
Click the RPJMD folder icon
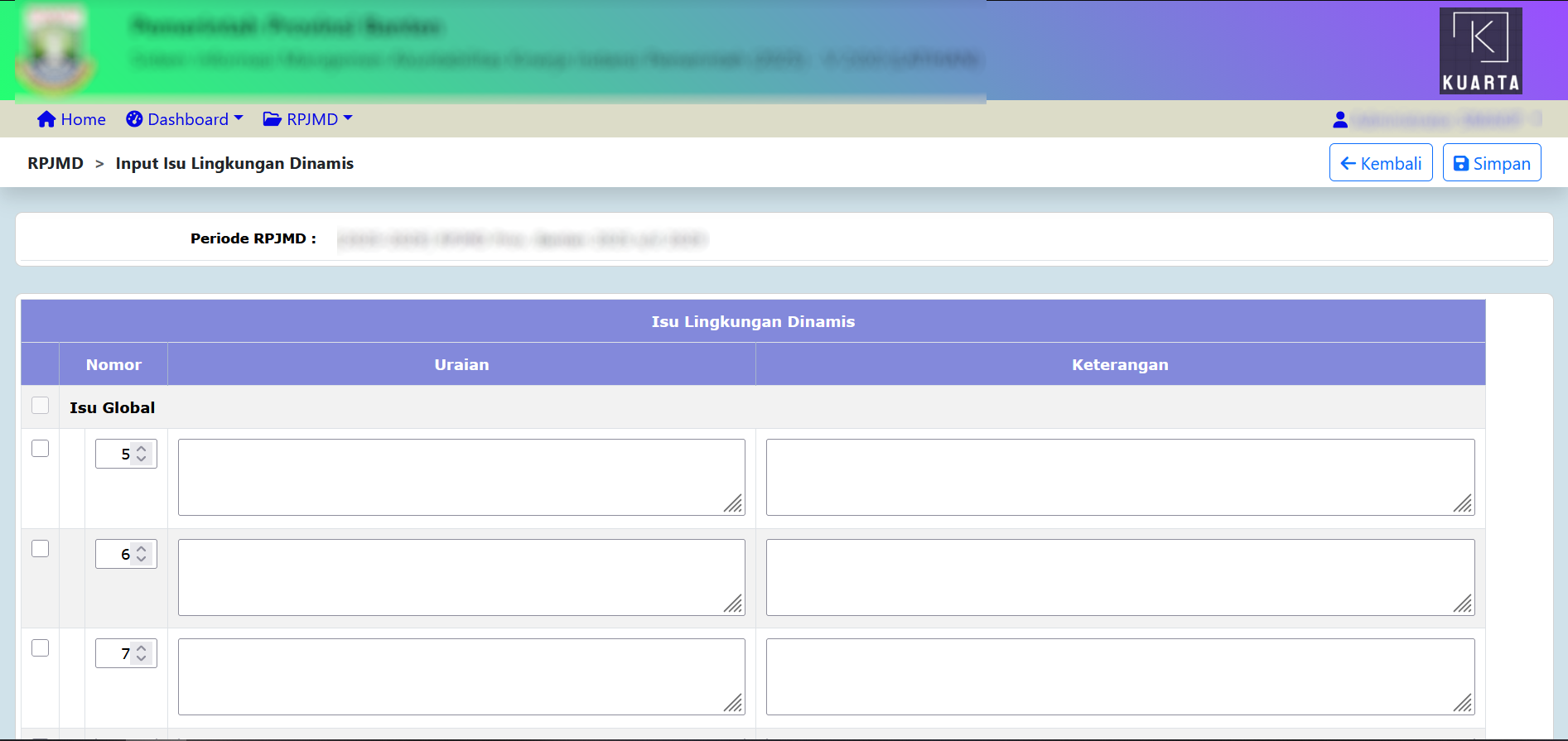tap(272, 119)
